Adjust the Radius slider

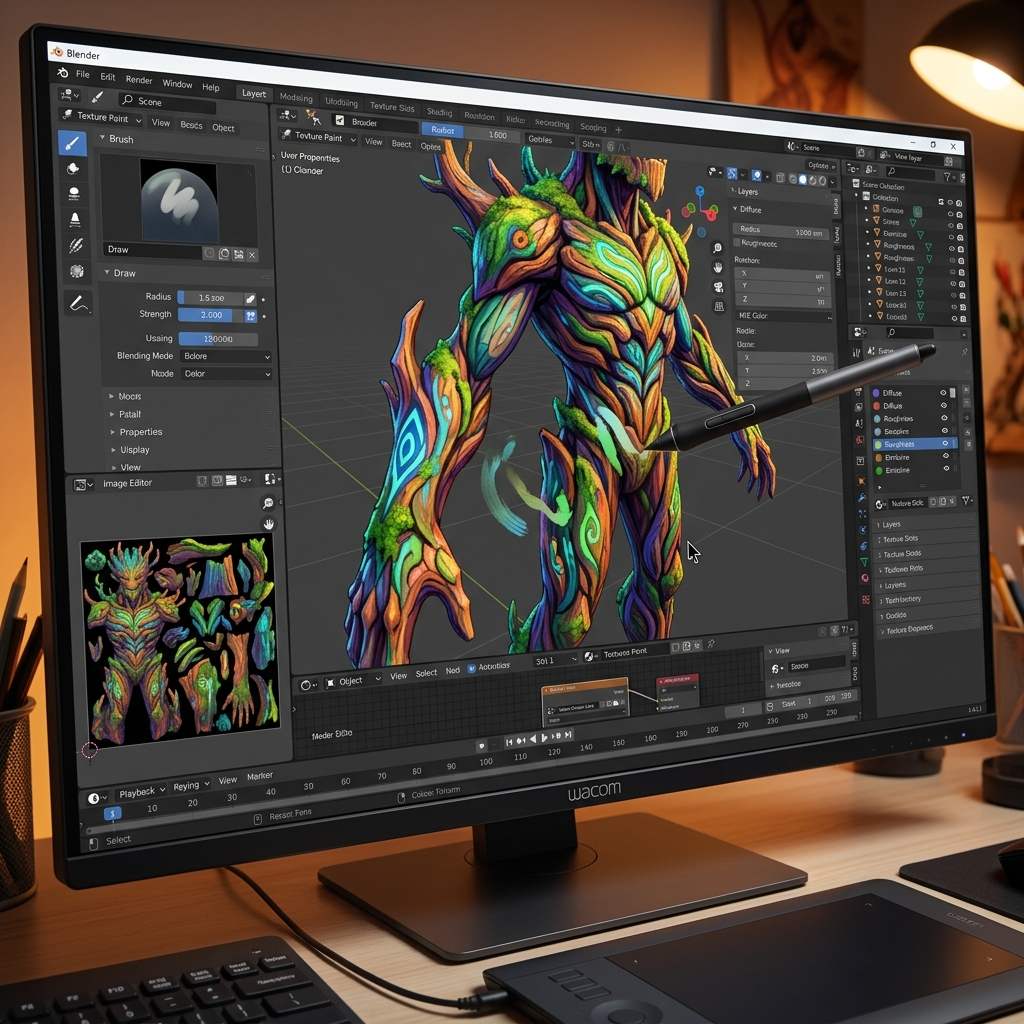tap(212, 298)
